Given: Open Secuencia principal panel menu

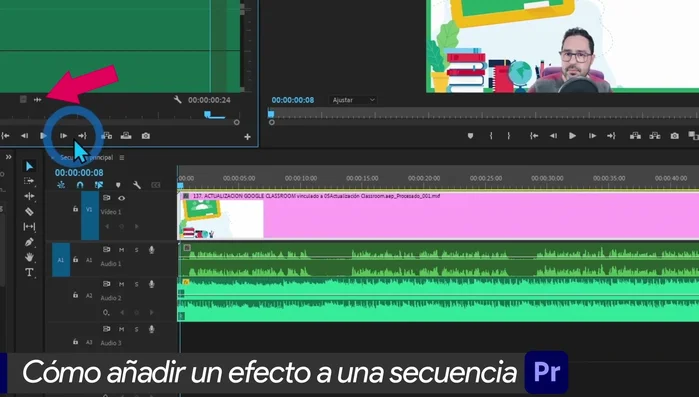Looking at the screenshot, I should pos(122,158).
